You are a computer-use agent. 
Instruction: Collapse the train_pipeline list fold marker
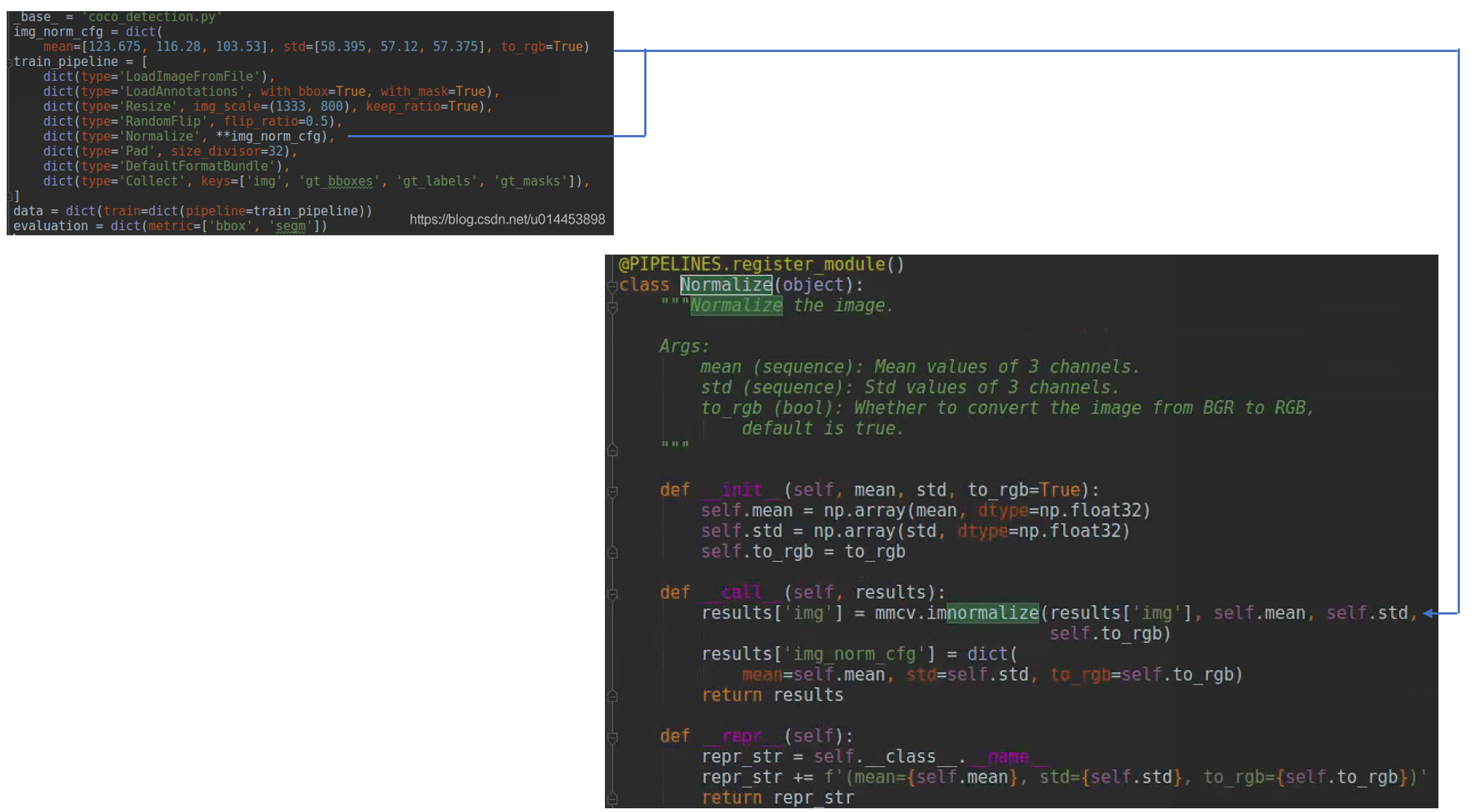pyautogui.click(x=10, y=62)
